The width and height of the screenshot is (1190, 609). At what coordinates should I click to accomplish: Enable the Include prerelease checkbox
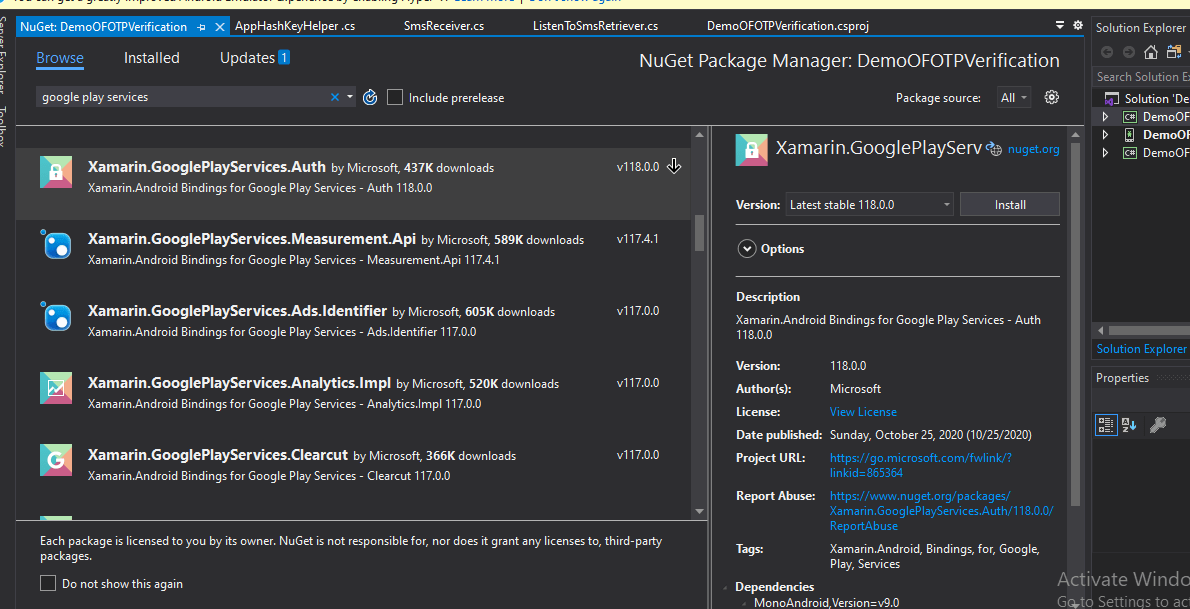click(395, 97)
